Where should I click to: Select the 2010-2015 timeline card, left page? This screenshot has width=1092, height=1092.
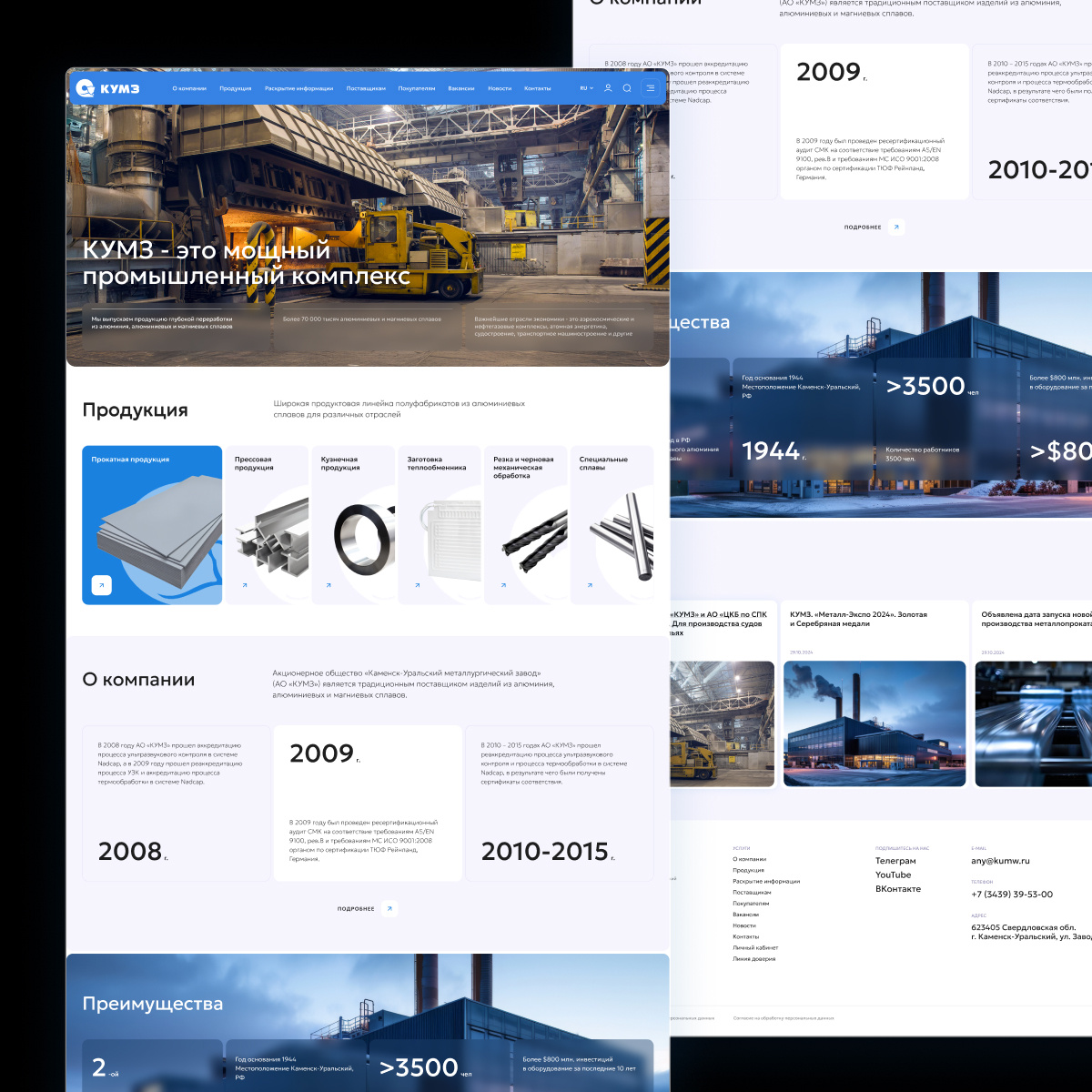[559, 804]
